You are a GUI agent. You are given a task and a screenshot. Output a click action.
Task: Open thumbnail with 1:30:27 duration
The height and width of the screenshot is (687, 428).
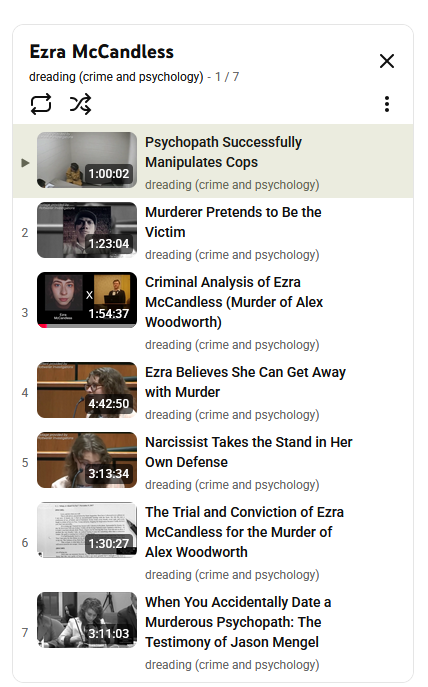pos(87,530)
